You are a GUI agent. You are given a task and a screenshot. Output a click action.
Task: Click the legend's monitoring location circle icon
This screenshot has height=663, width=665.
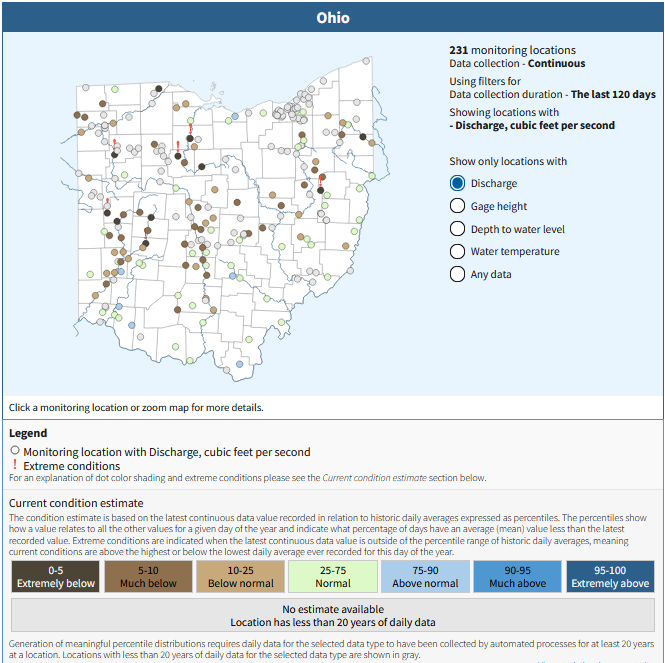click(15, 451)
